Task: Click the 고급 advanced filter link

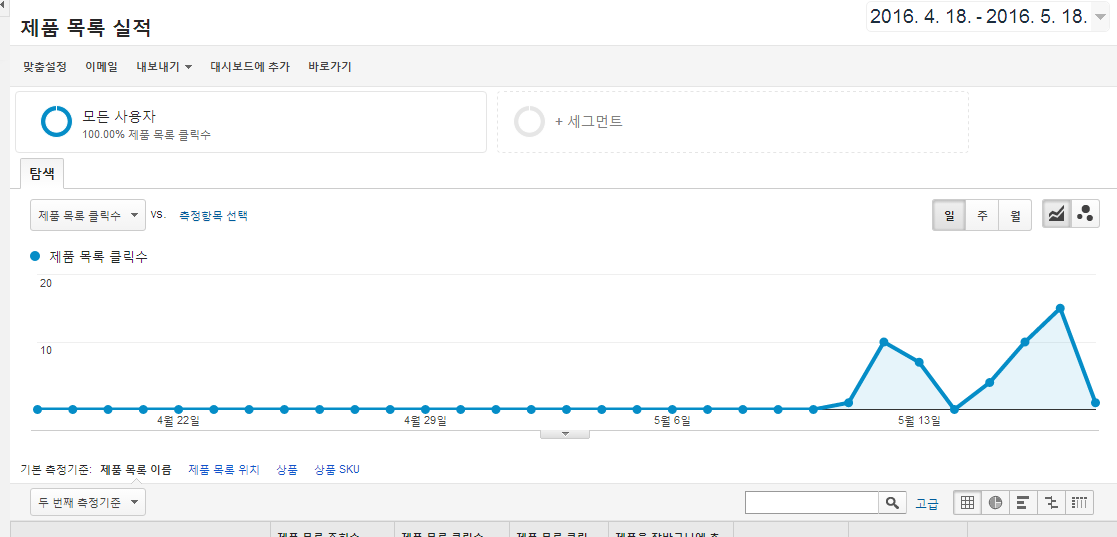Action: (x=927, y=504)
